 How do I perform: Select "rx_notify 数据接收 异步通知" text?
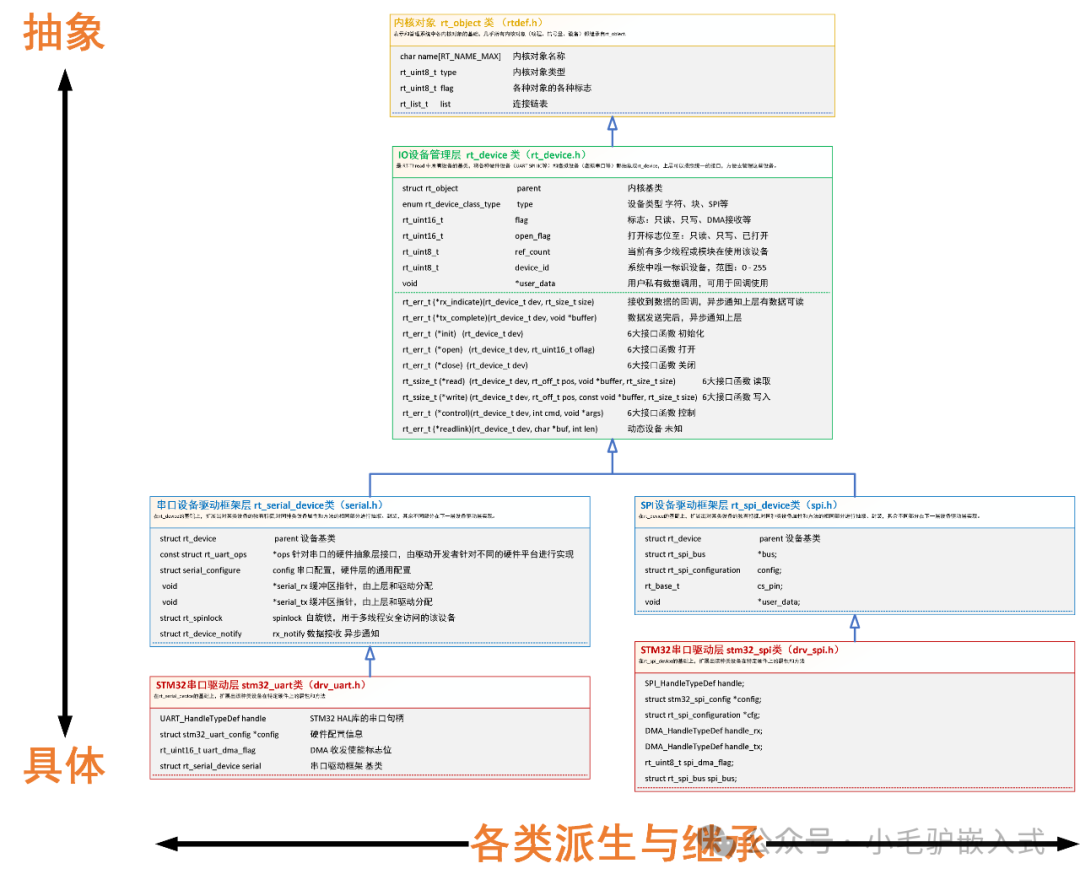click(326, 634)
